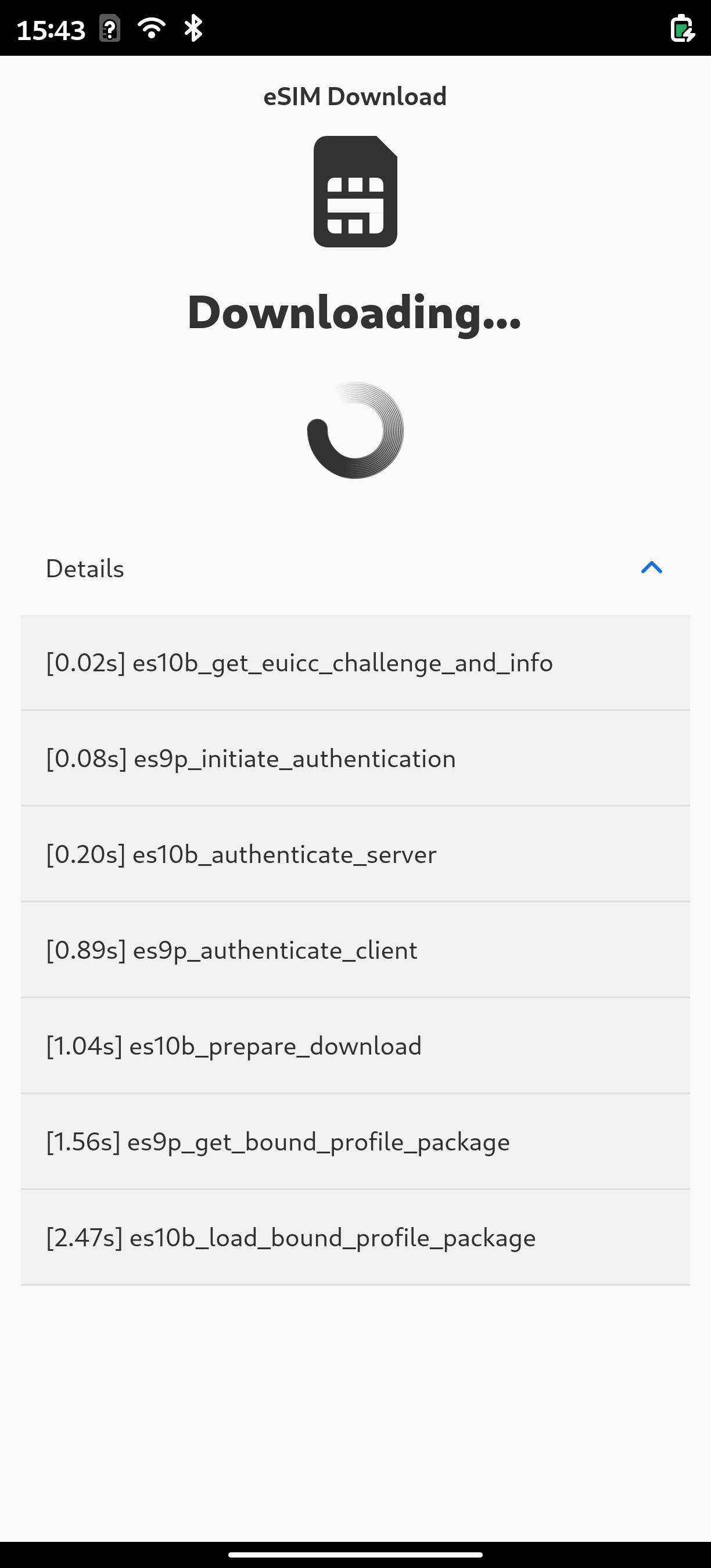This screenshot has height=1568, width=711.
Task: Select the es9p_initiate_authentication log entry
Action: pos(355,758)
